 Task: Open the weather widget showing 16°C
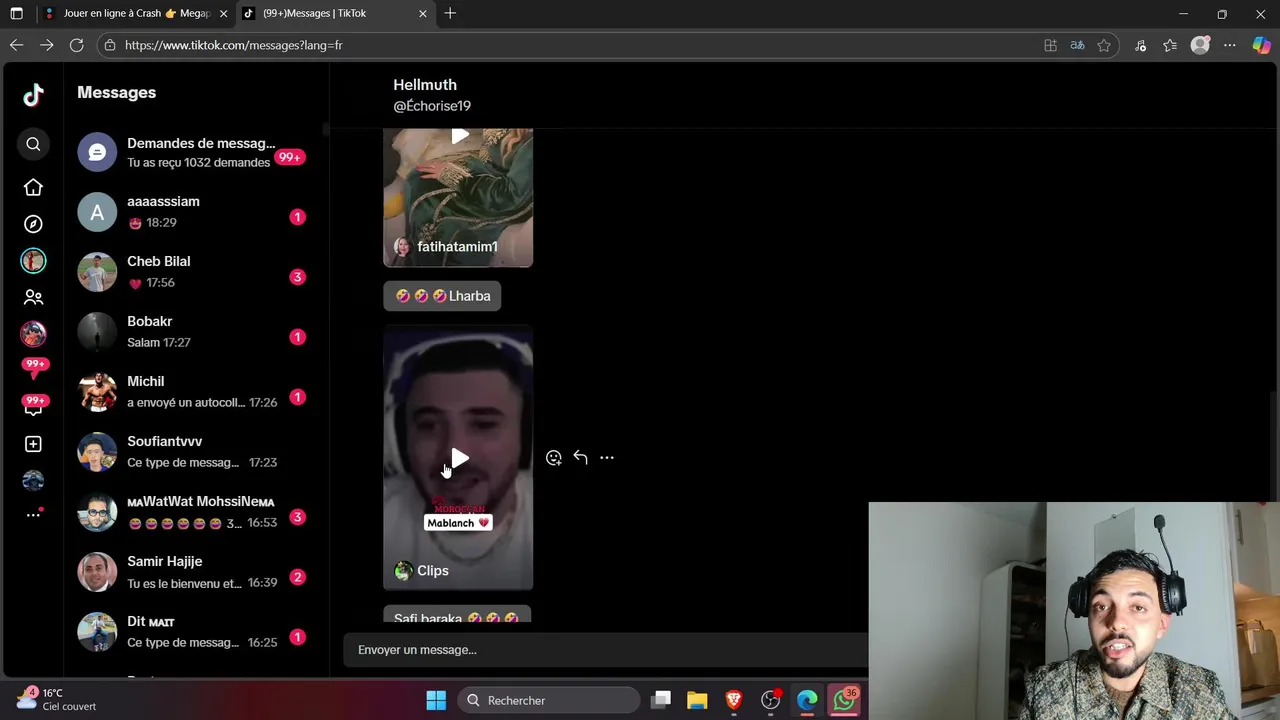tap(58, 699)
